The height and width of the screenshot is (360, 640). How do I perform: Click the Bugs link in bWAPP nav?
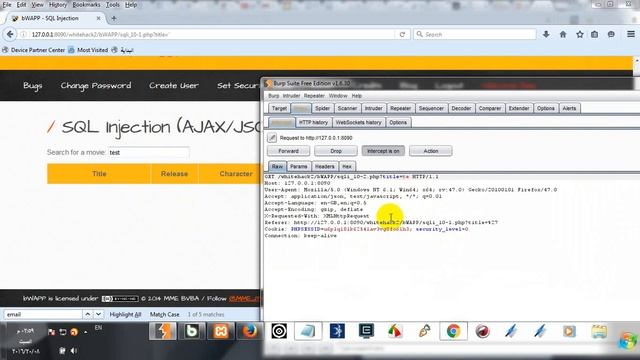pos(33,86)
